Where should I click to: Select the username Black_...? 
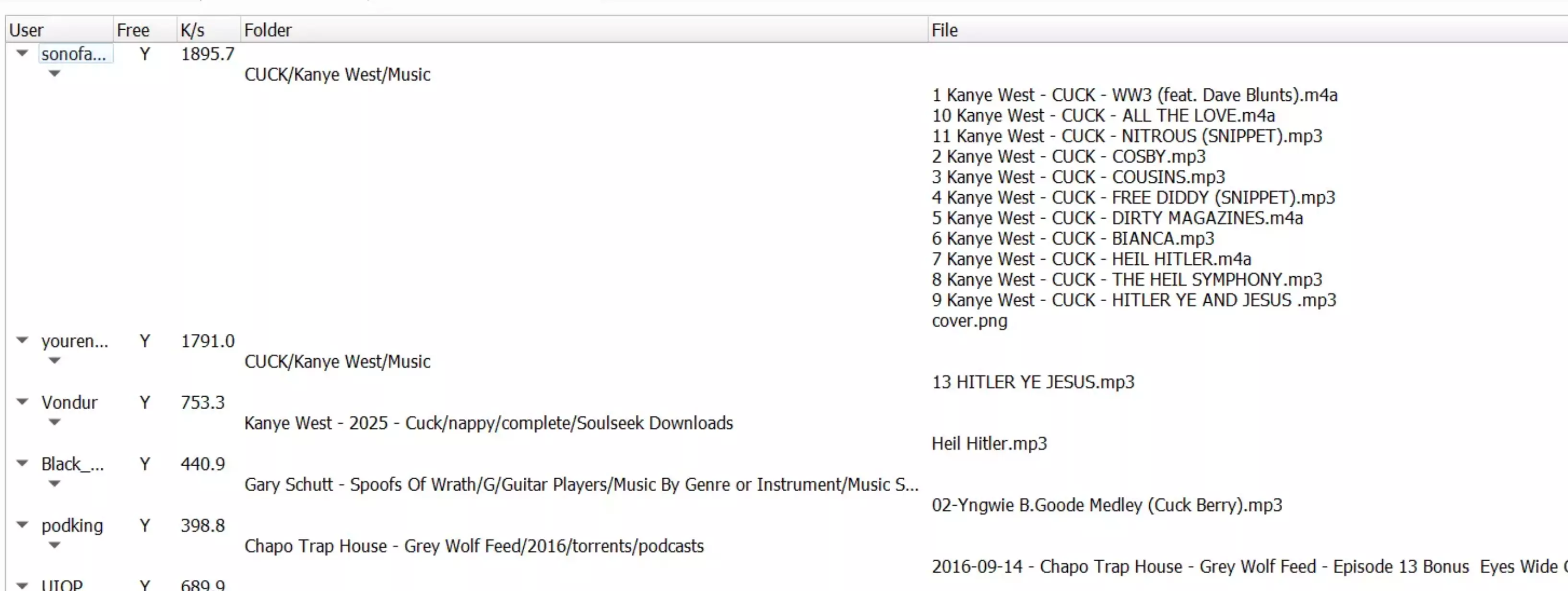[72, 464]
